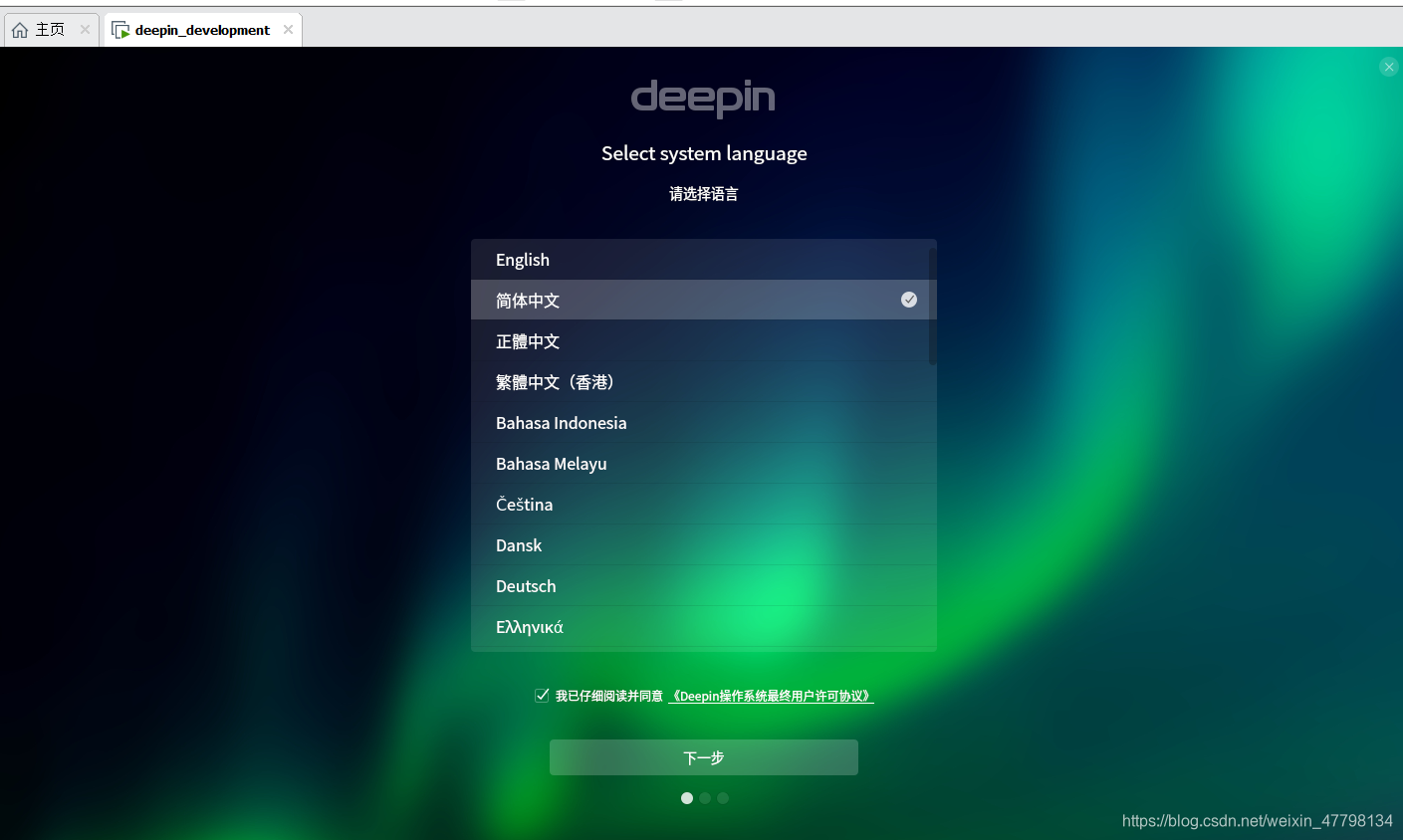
Task: Select Bahasa Indonesia language
Action: pyautogui.click(x=703, y=423)
